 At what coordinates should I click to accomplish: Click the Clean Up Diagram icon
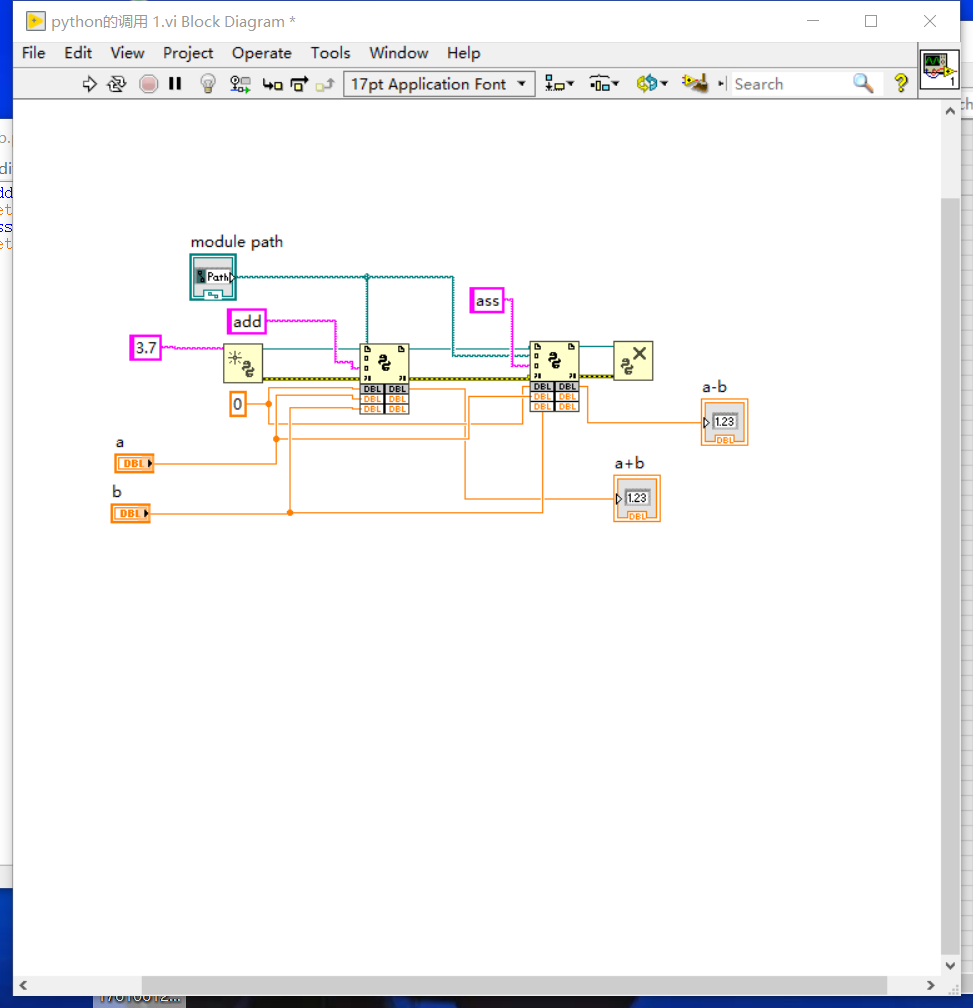[x=695, y=83]
